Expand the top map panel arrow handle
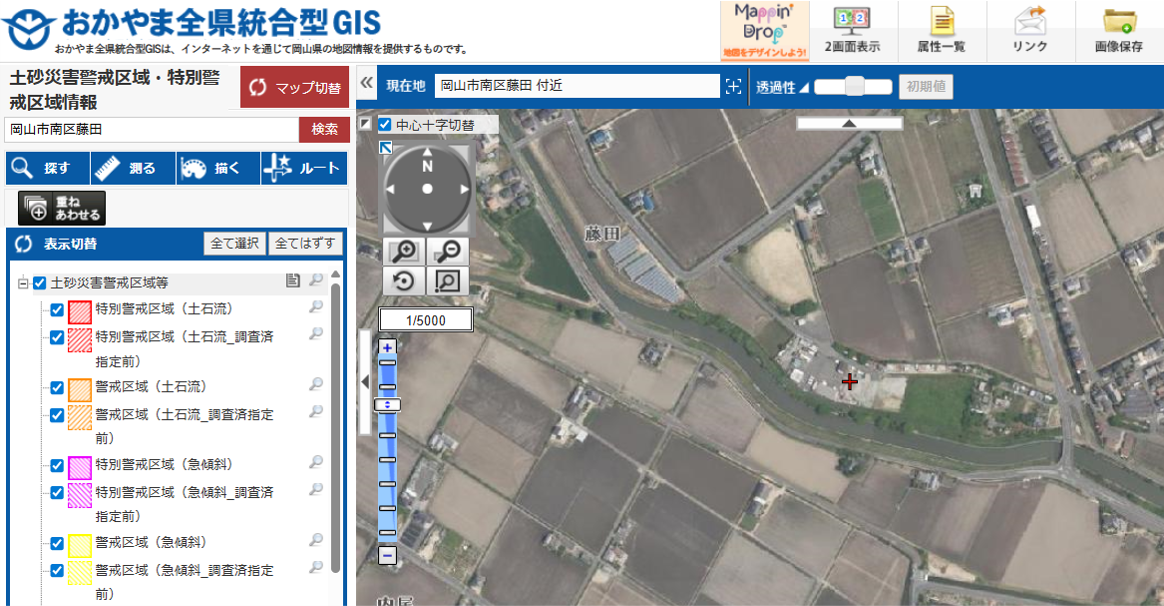Screen dimensions: 1164x606 coord(849,123)
